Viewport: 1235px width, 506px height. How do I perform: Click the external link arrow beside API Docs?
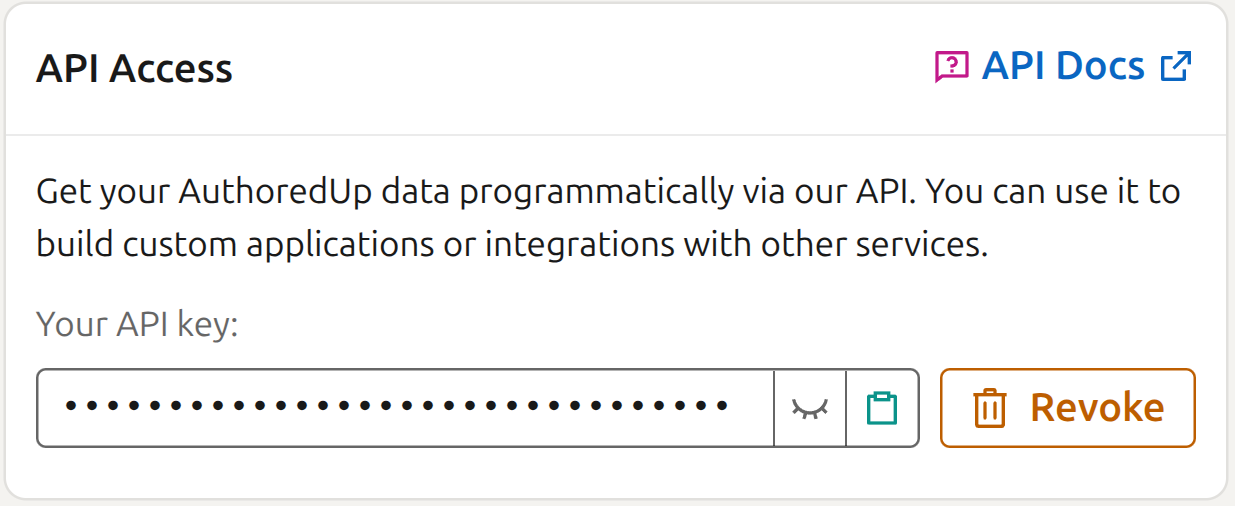(x=1175, y=67)
